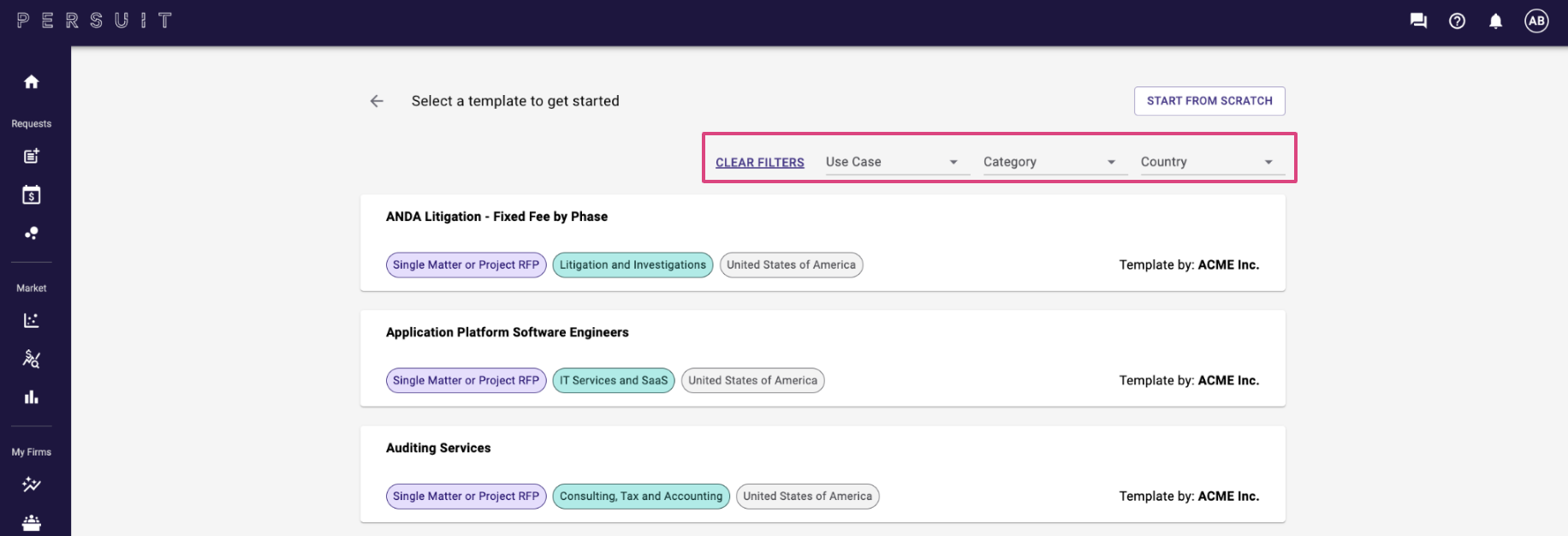Open the calendar dollar icon in sidebar
This screenshot has width=1568, height=536.
(x=32, y=195)
